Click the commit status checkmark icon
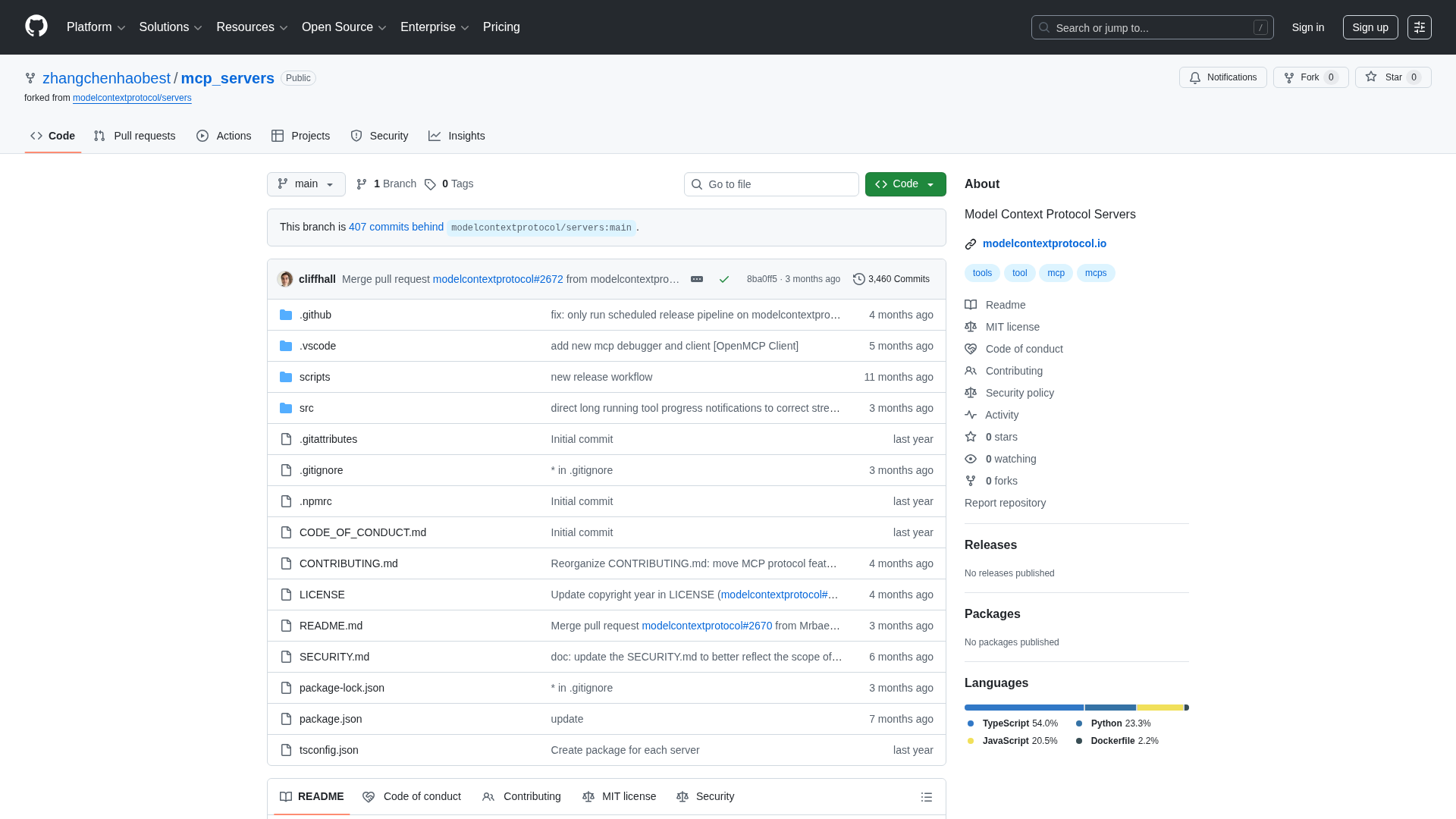The width and height of the screenshot is (1456, 819). (x=724, y=279)
